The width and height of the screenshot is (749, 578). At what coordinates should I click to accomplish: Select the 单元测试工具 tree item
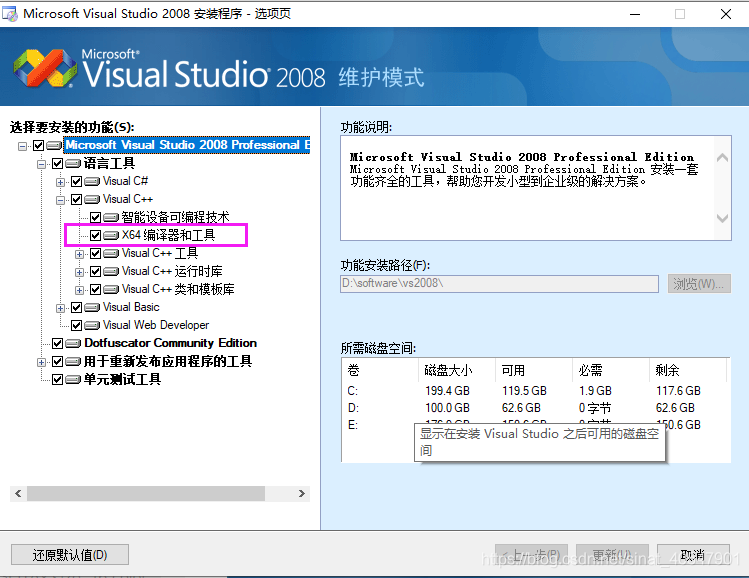pyautogui.click(x=122, y=379)
